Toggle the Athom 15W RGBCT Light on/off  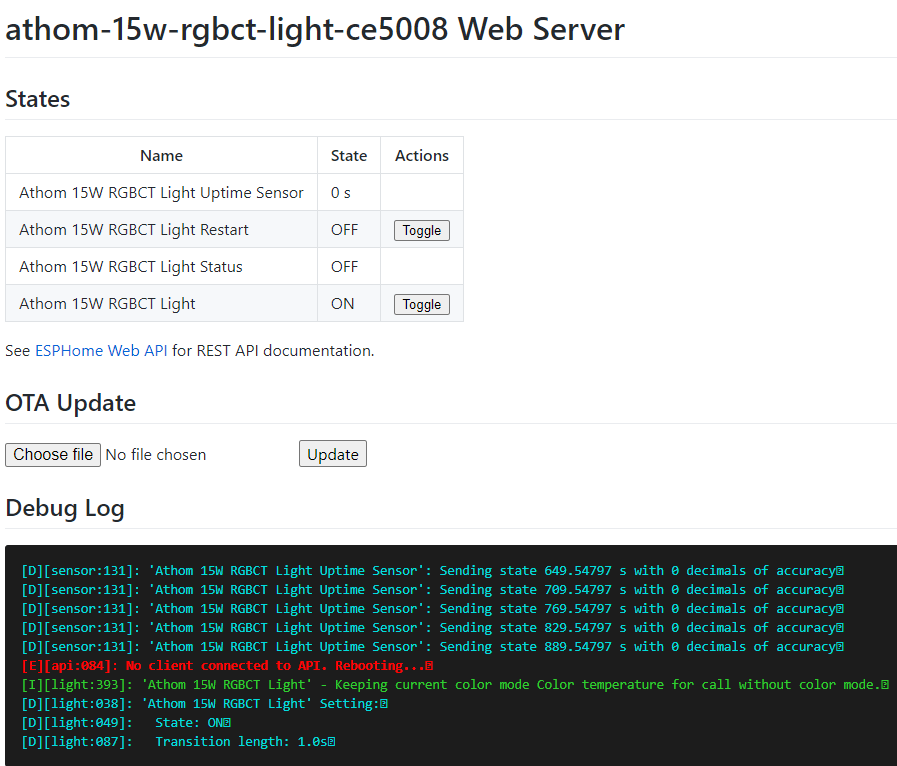tap(421, 305)
